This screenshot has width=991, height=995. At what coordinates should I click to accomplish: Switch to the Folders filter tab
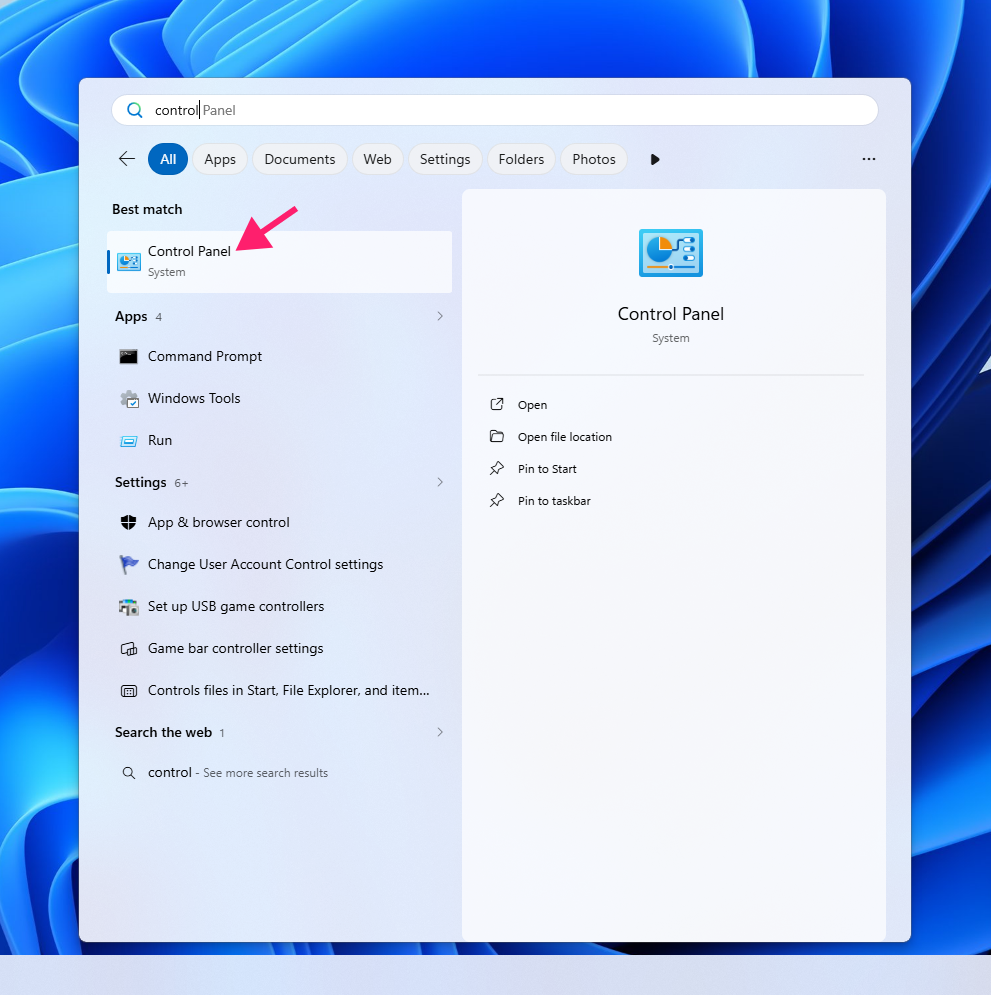coord(521,159)
